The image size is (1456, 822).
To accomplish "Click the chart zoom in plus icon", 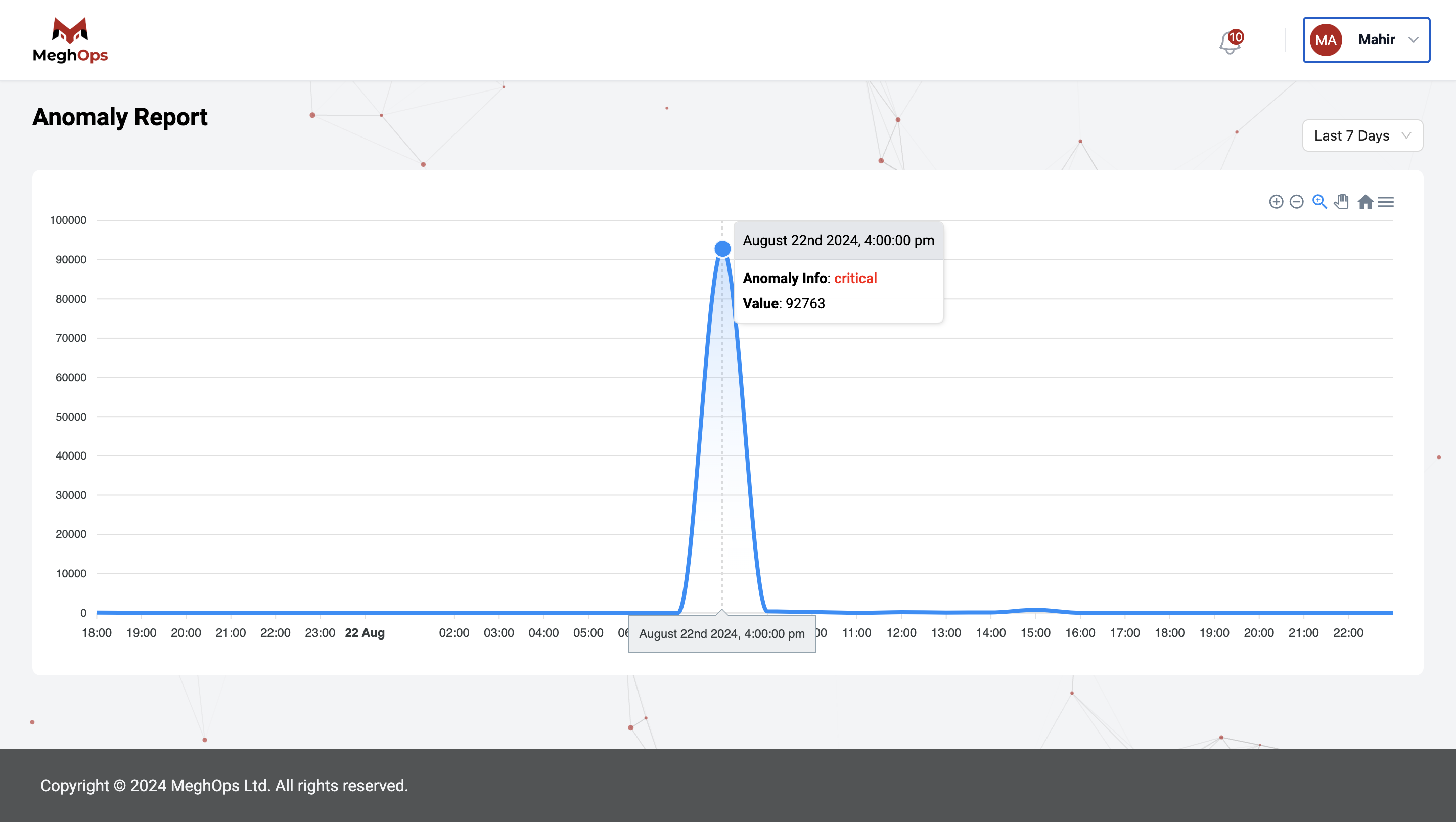I will 1276,202.
